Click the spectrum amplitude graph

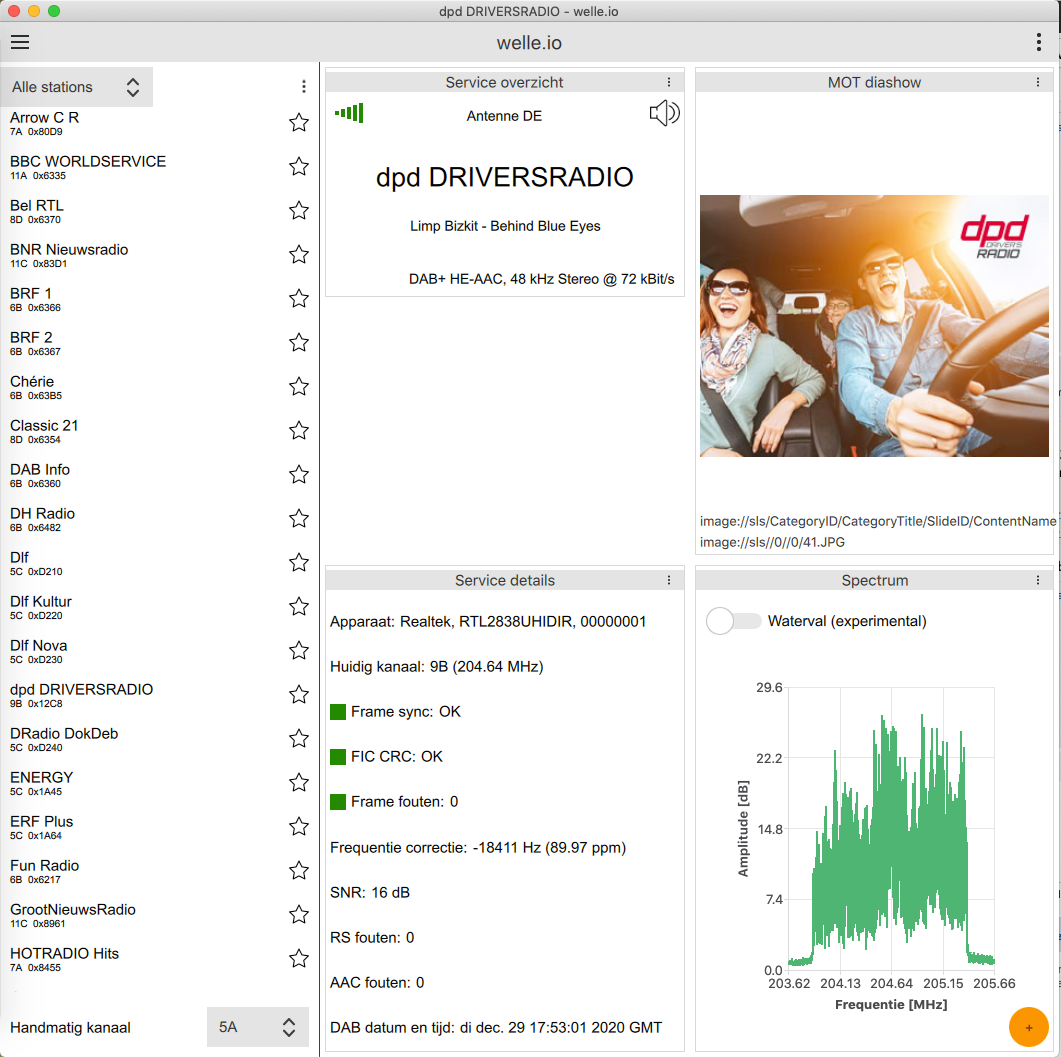(891, 828)
